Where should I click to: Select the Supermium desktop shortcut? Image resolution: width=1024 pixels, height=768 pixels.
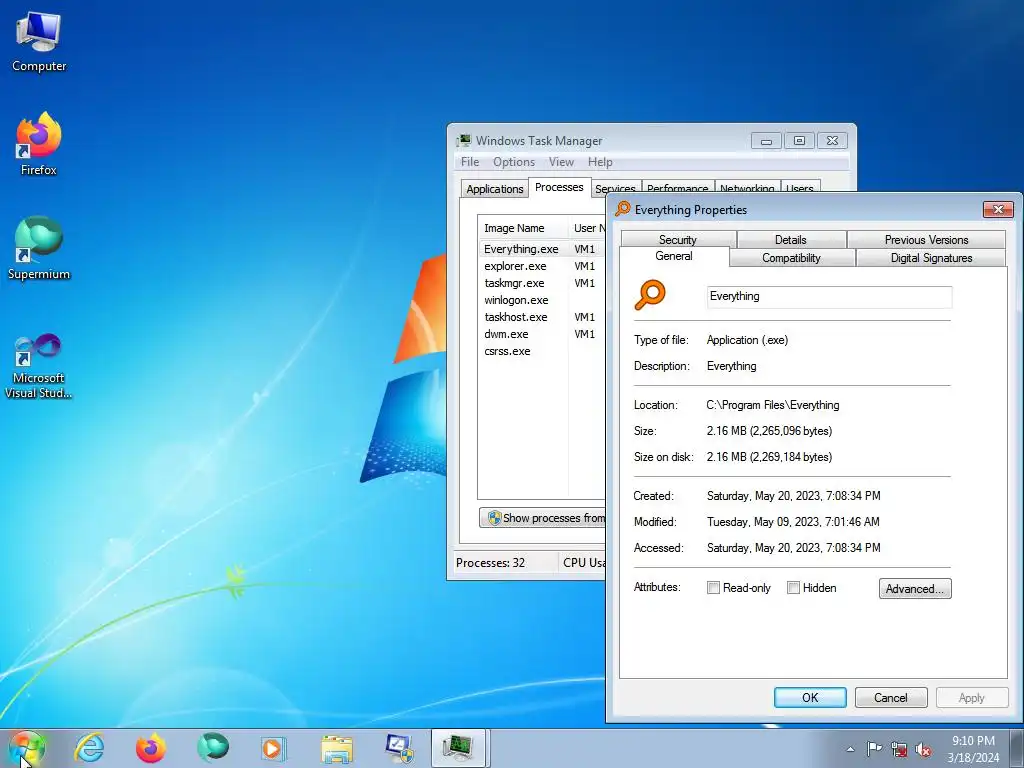click(39, 248)
